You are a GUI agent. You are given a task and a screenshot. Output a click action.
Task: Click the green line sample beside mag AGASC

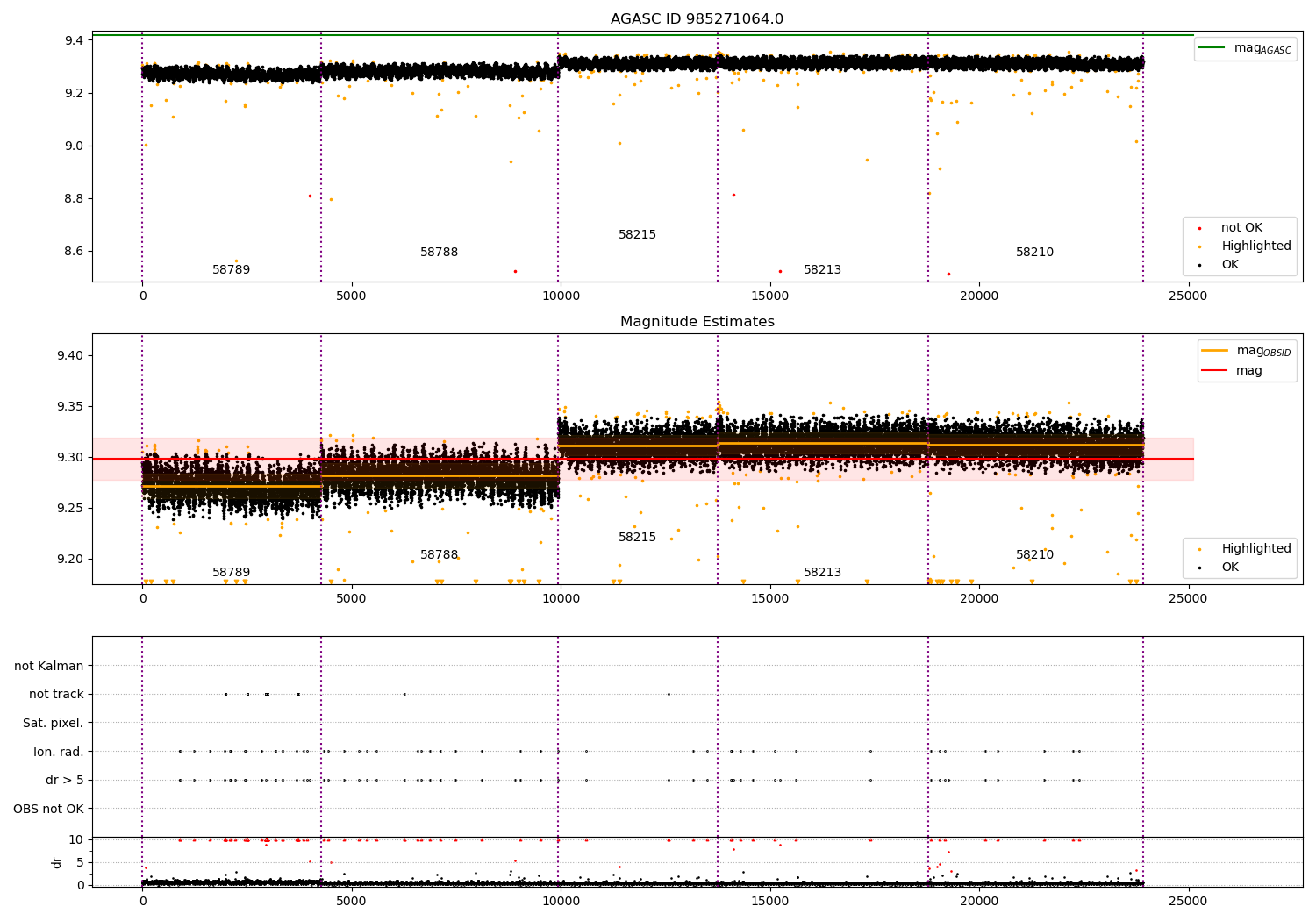point(1212,48)
